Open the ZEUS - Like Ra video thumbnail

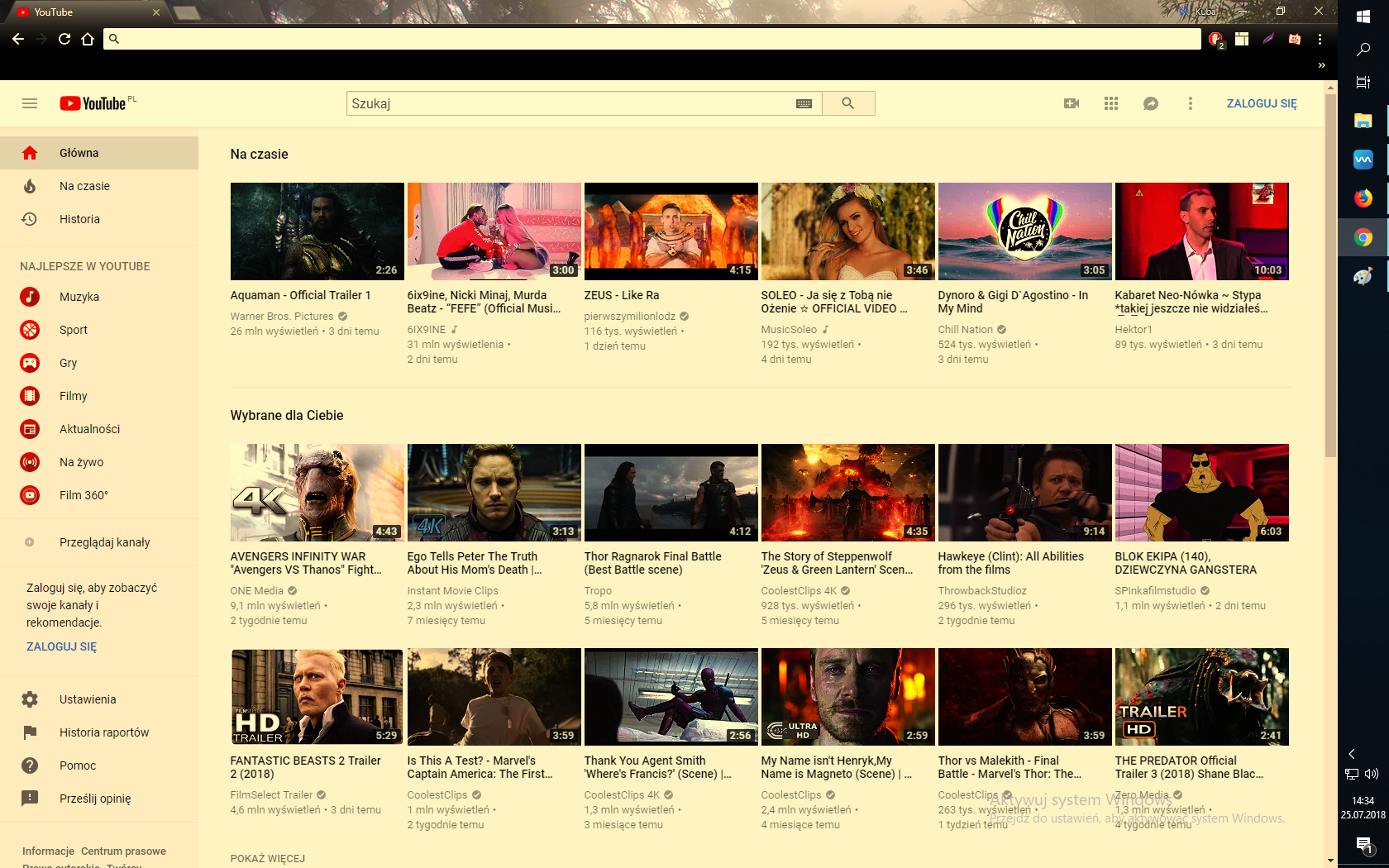[671, 231]
